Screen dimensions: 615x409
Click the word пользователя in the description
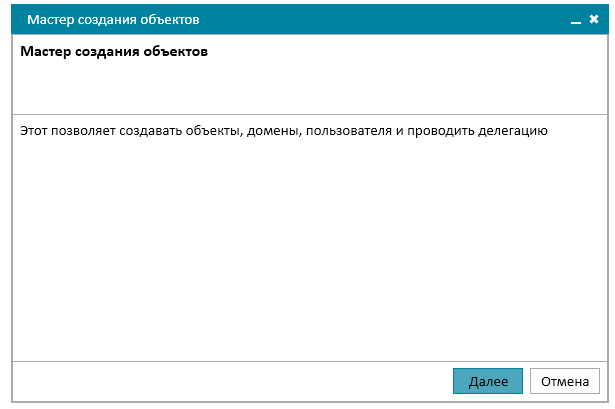click(x=349, y=131)
